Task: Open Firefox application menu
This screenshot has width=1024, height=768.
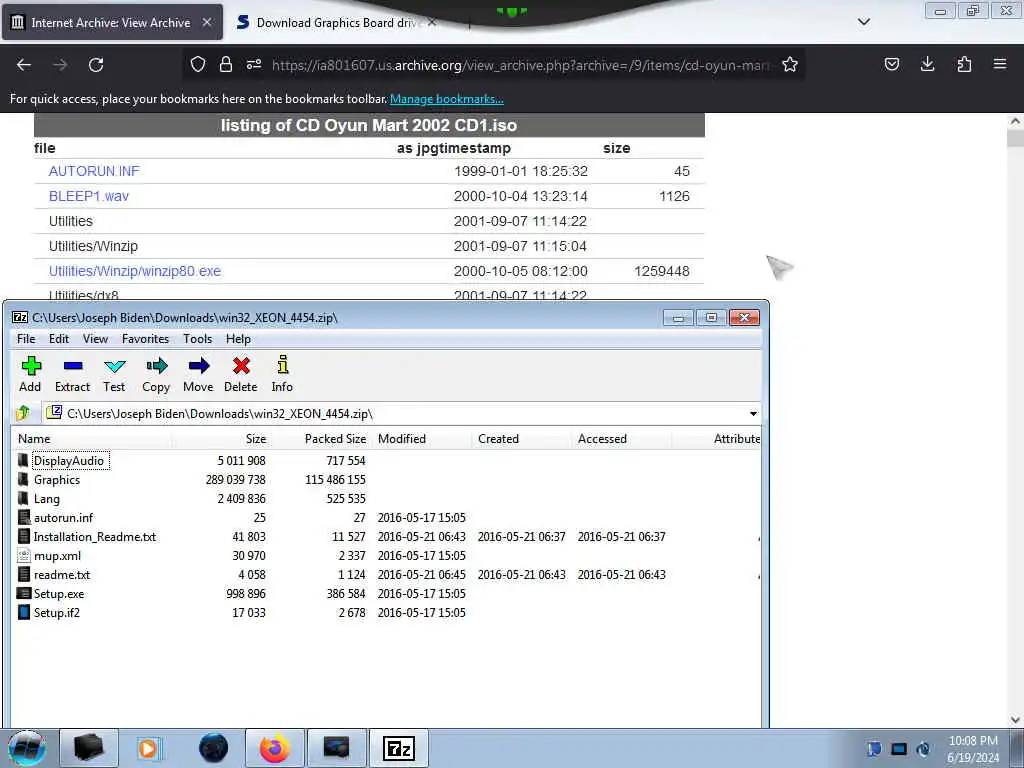Action: (x=1000, y=64)
